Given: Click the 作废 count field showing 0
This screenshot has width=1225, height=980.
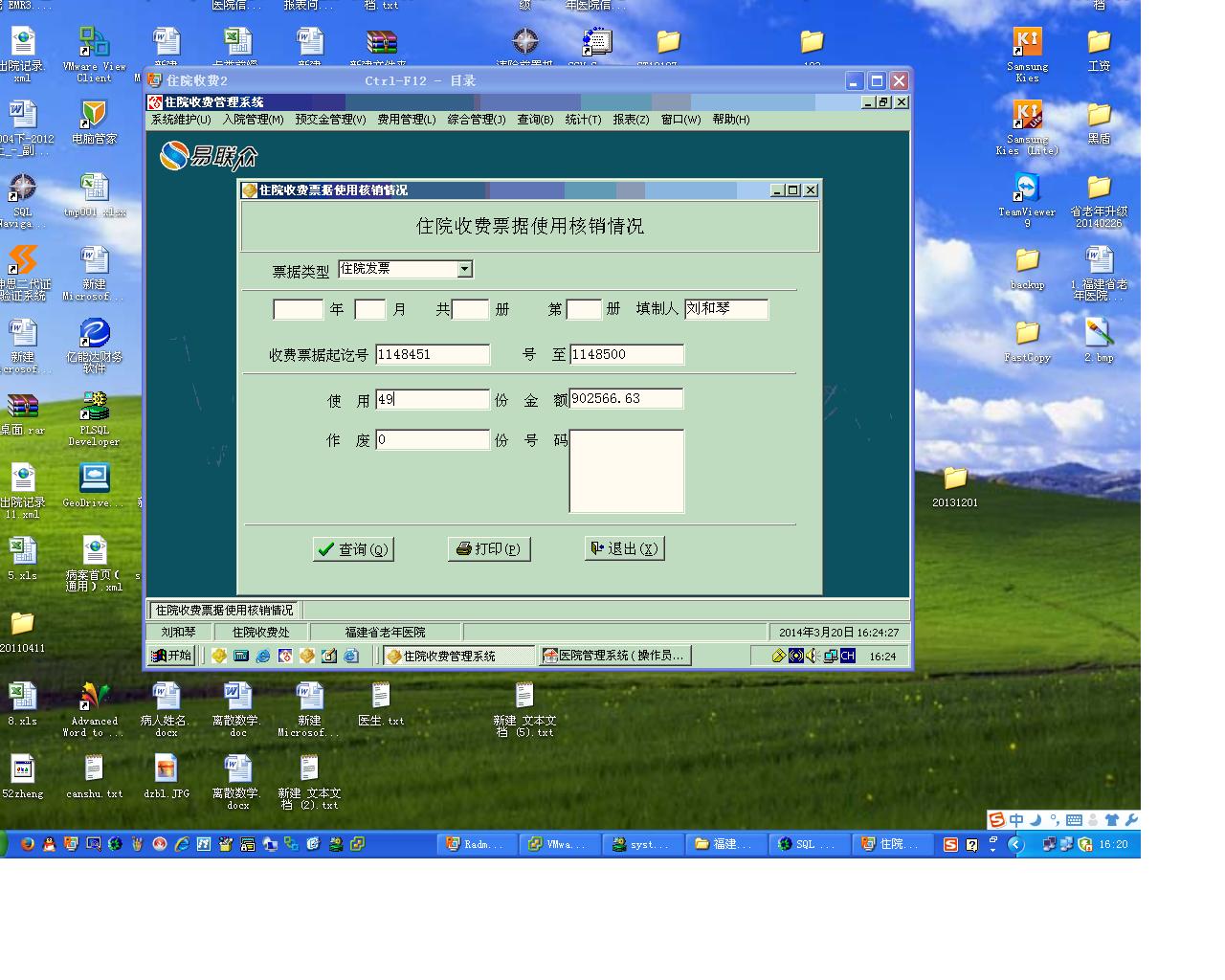Looking at the screenshot, I should pyautogui.click(x=433, y=440).
